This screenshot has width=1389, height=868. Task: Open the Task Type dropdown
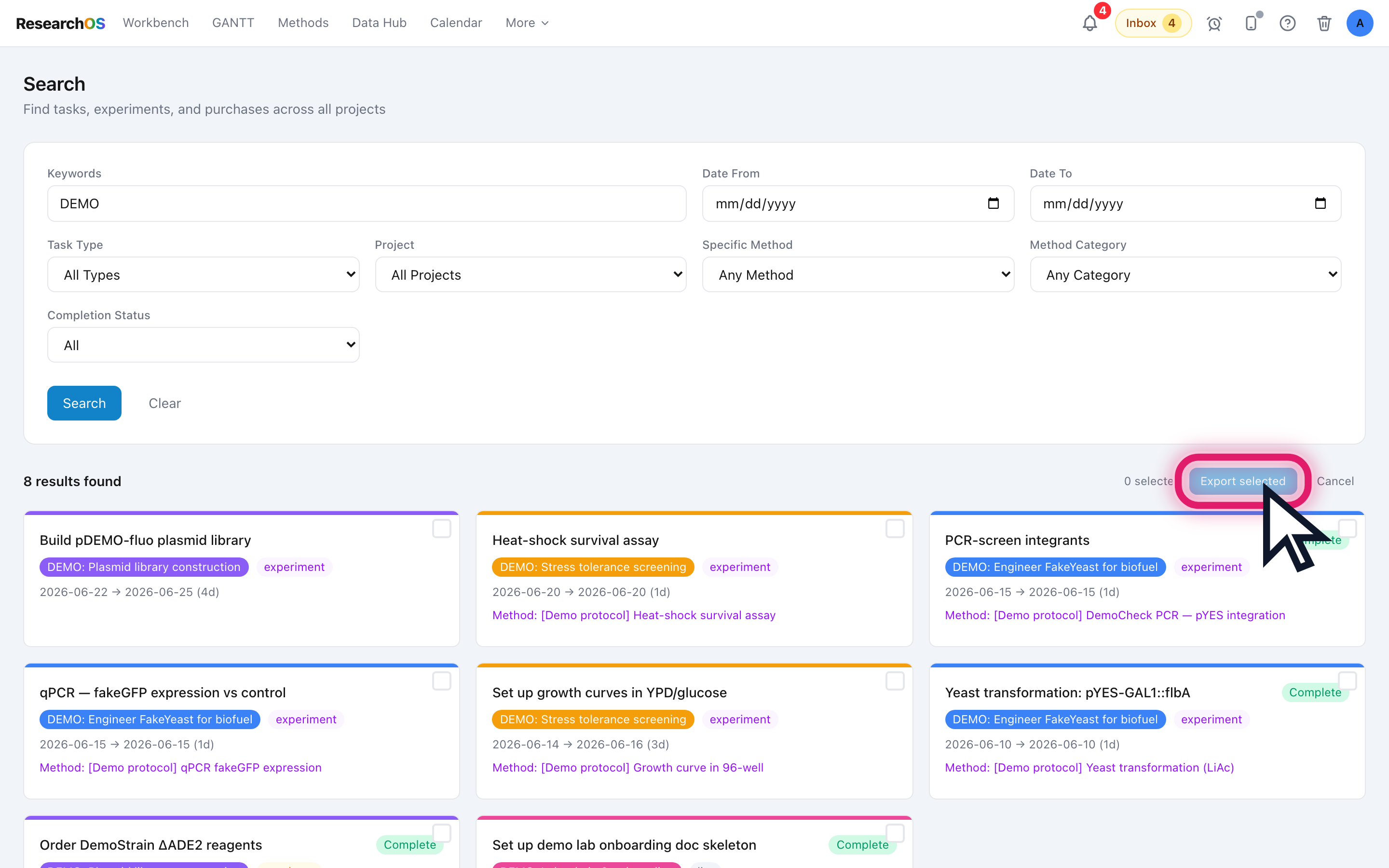pyautogui.click(x=203, y=274)
